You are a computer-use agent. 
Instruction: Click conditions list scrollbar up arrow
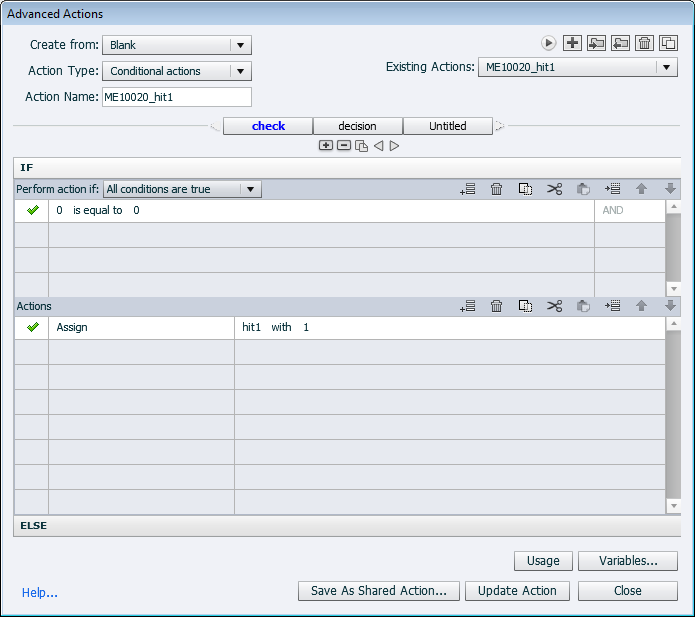(674, 206)
